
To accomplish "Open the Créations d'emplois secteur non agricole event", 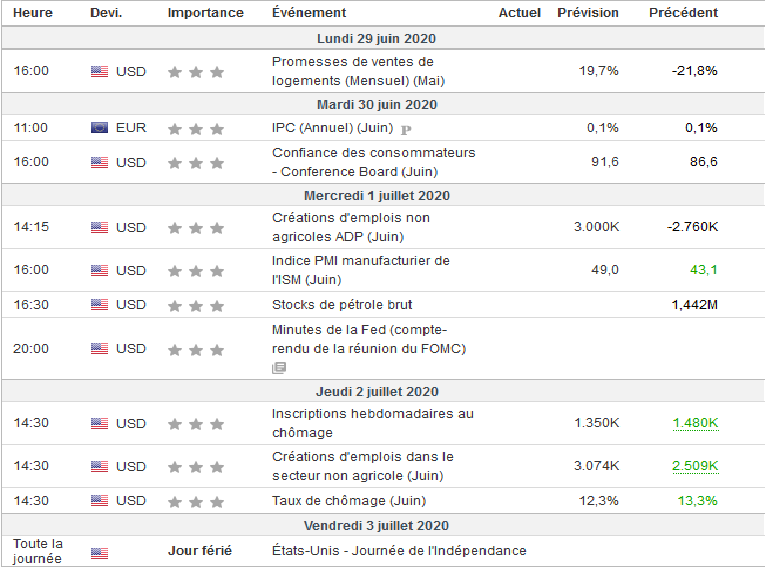I will pyautogui.click(x=362, y=466).
